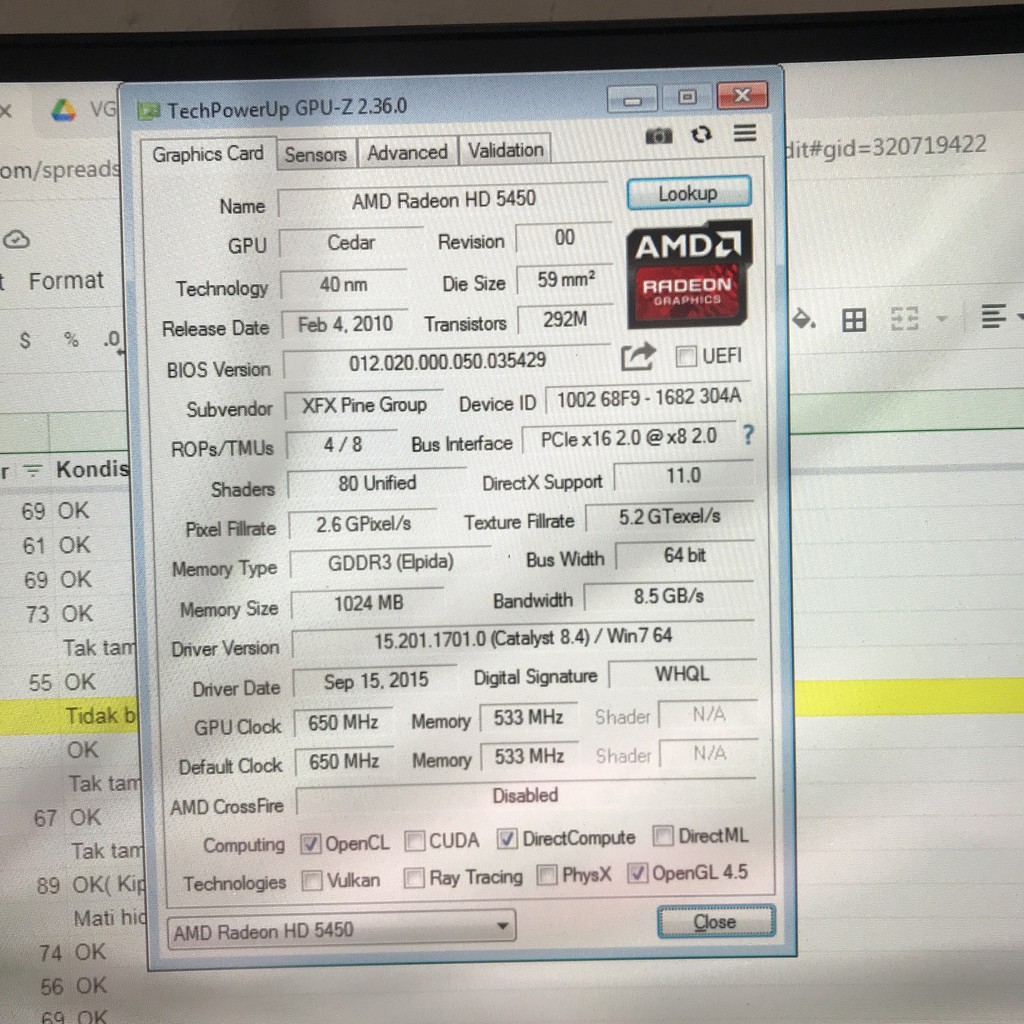
Task: Switch to the Validation tab
Action: coord(505,151)
